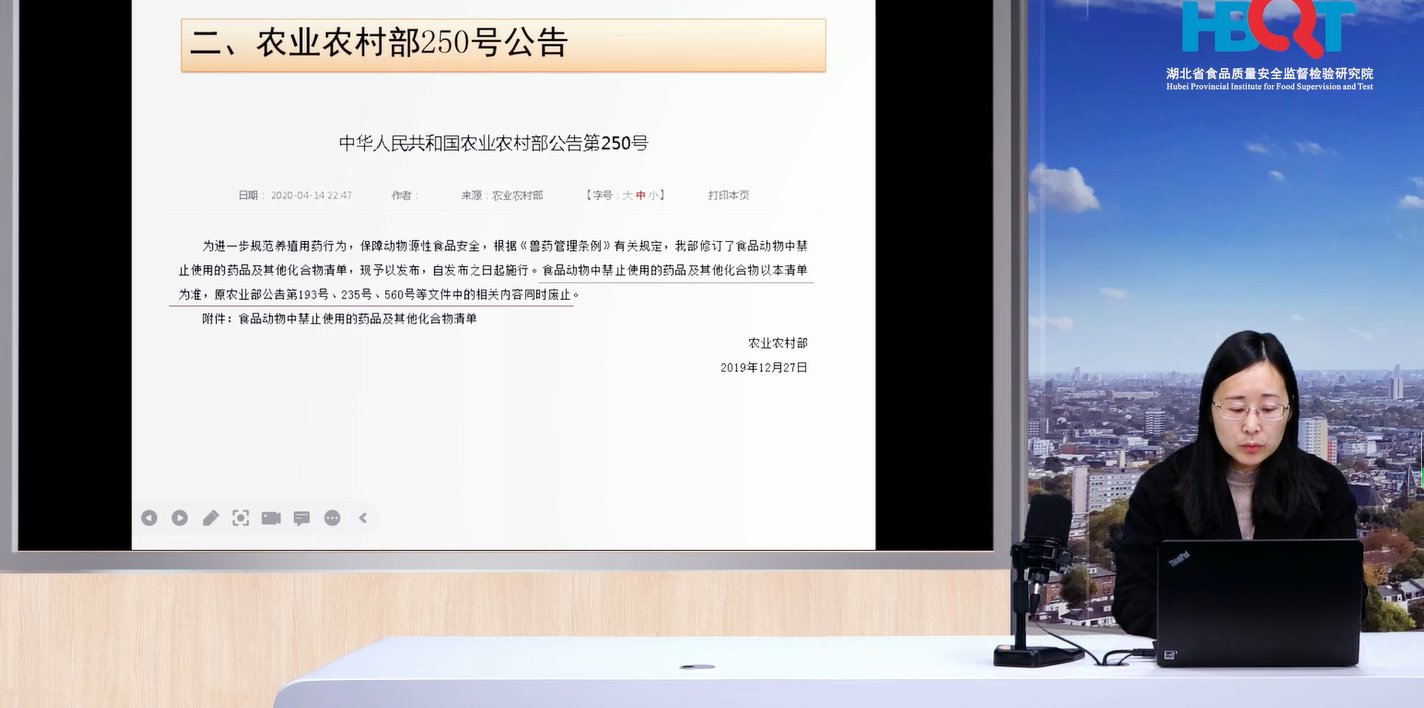Advance with the next slide arrow
The image size is (1424, 708).
(x=180, y=518)
